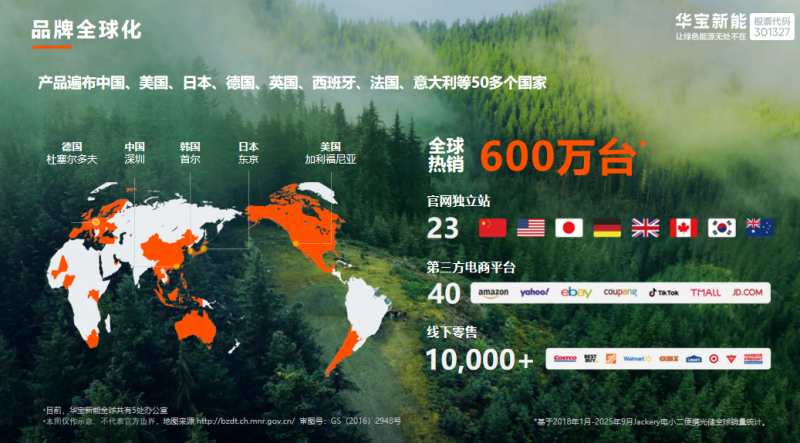Select the United States flag

click(531, 228)
